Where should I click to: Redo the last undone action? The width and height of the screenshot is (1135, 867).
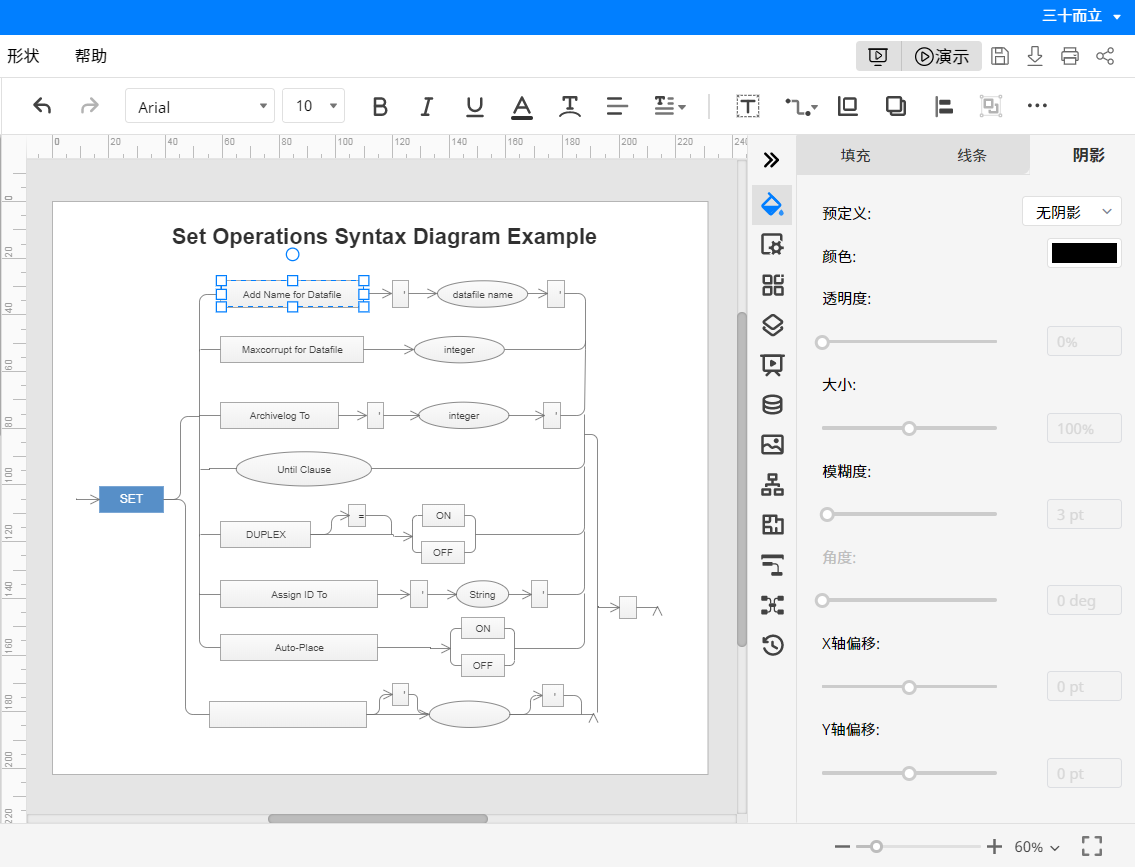coord(89,106)
